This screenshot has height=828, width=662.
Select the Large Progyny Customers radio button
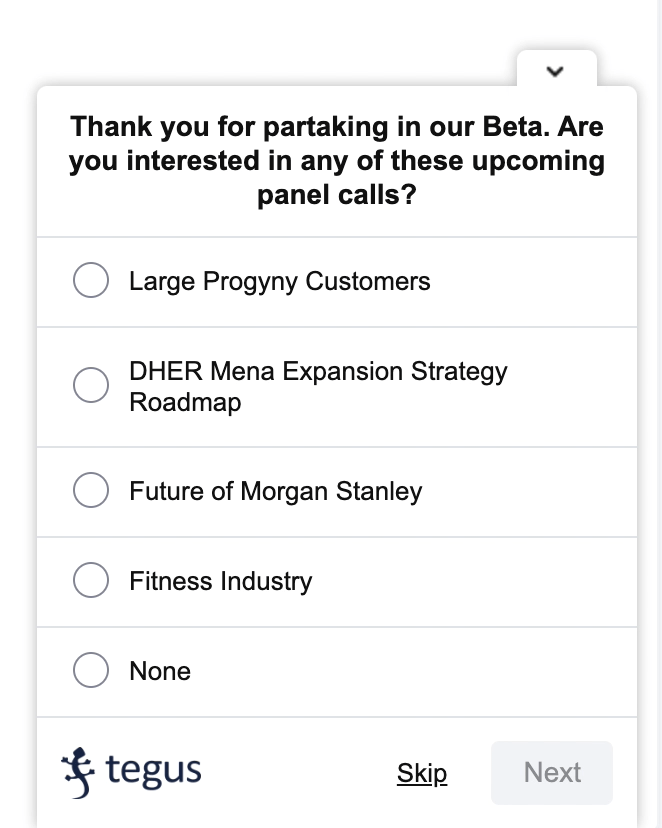tap(91, 280)
